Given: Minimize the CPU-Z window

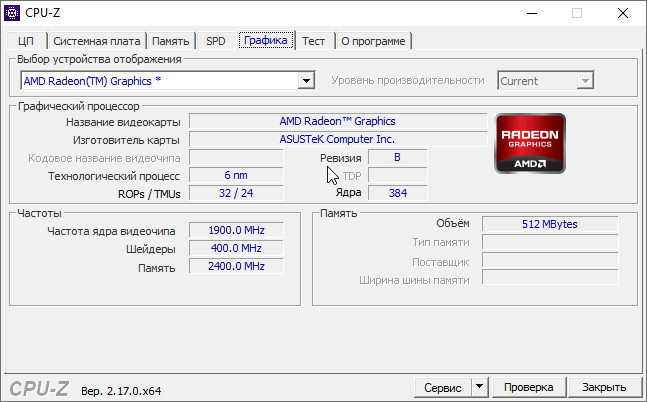Looking at the screenshot, I should click(x=530, y=13).
